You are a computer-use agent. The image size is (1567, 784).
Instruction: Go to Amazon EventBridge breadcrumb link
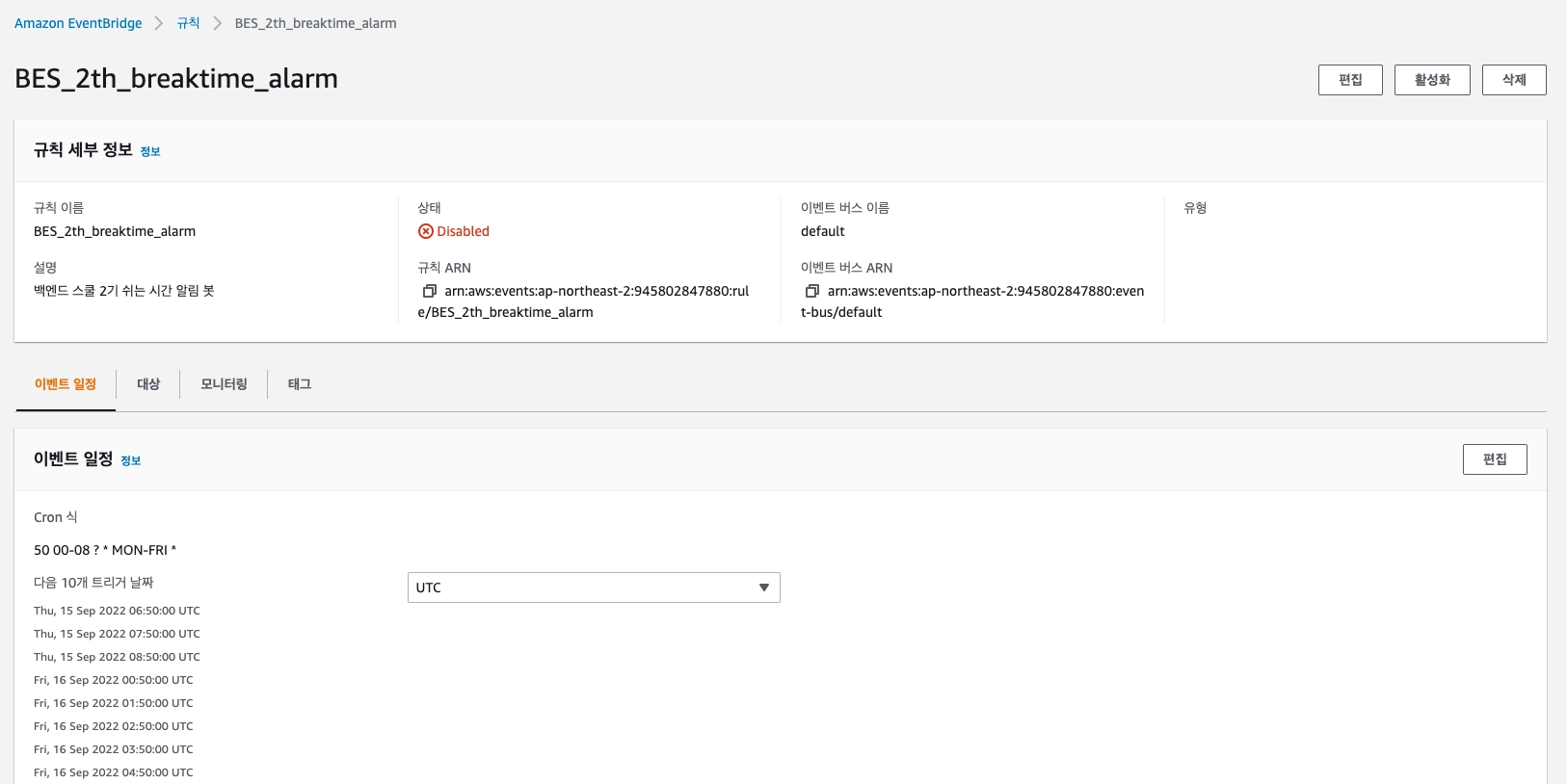(x=78, y=23)
